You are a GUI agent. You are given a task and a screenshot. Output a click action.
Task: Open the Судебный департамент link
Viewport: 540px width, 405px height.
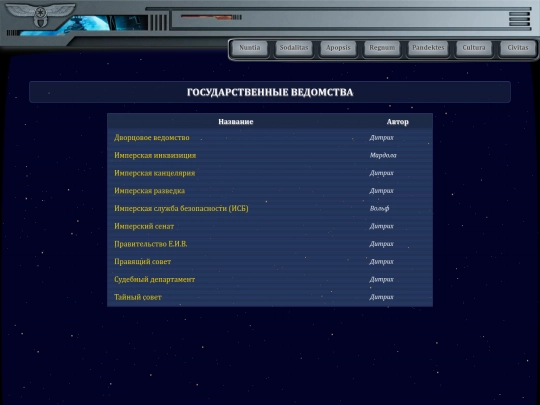[x=154, y=279]
